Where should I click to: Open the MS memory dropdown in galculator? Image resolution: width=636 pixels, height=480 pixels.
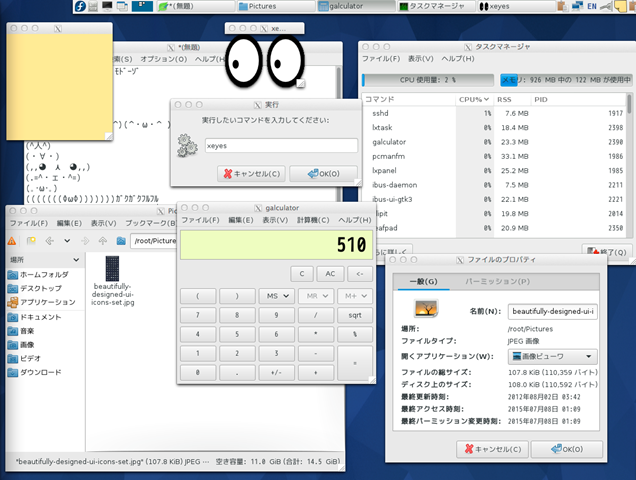pos(273,296)
